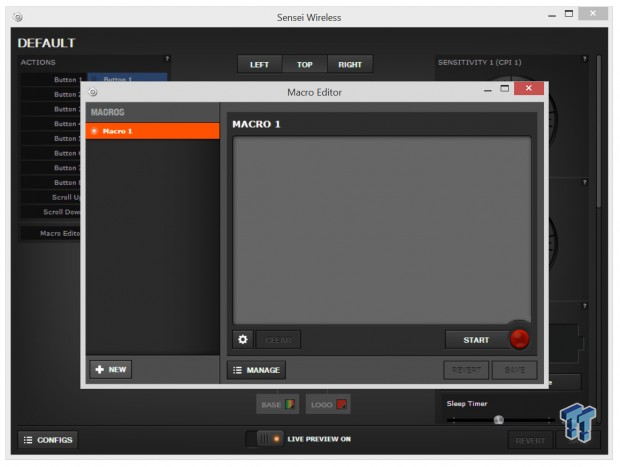Viewport: 620px width, 467px height.
Task: Minimize the Macro Editor window
Action: pyautogui.click(x=488, y=90)
